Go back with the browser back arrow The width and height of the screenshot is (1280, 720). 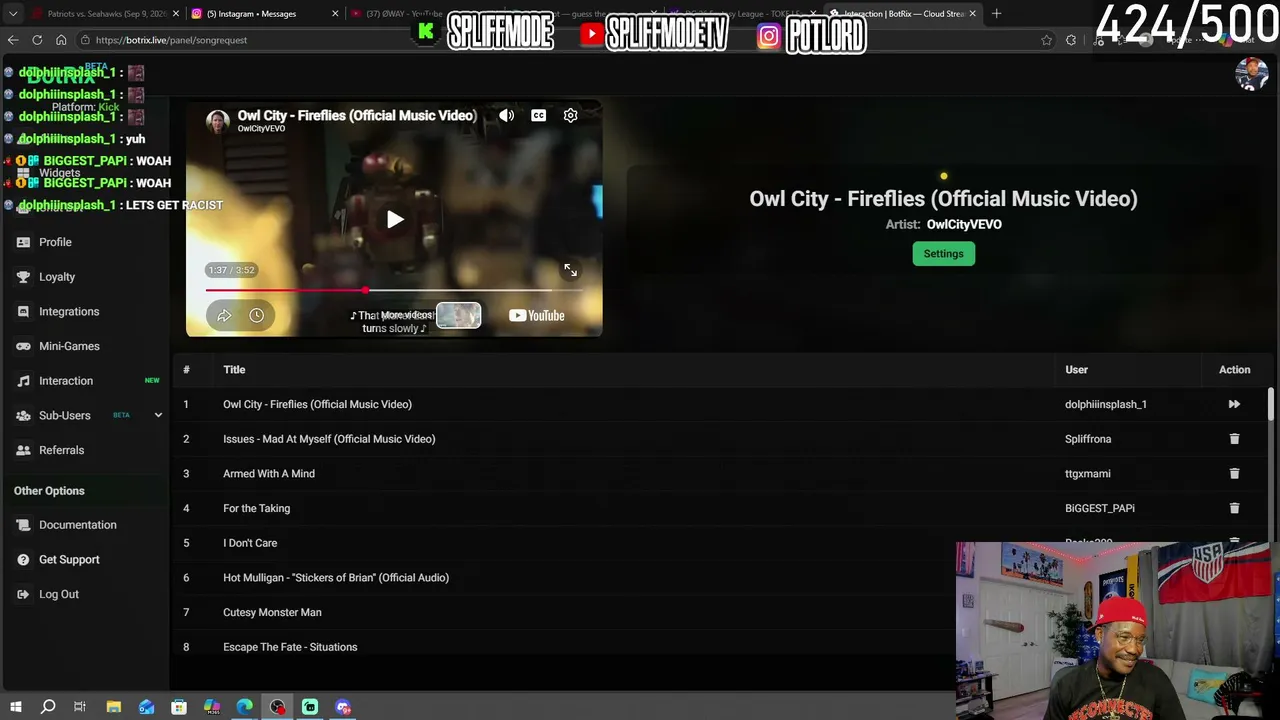(13, 40)
